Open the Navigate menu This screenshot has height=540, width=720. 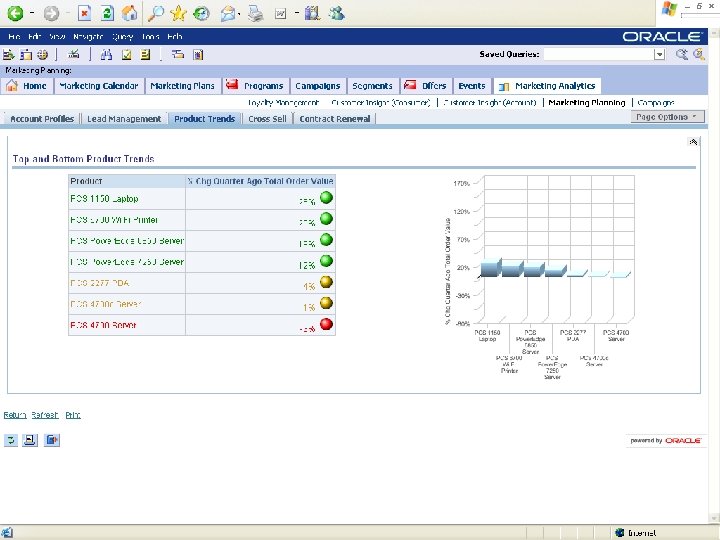pyautogui.click(x=88, y=36)
